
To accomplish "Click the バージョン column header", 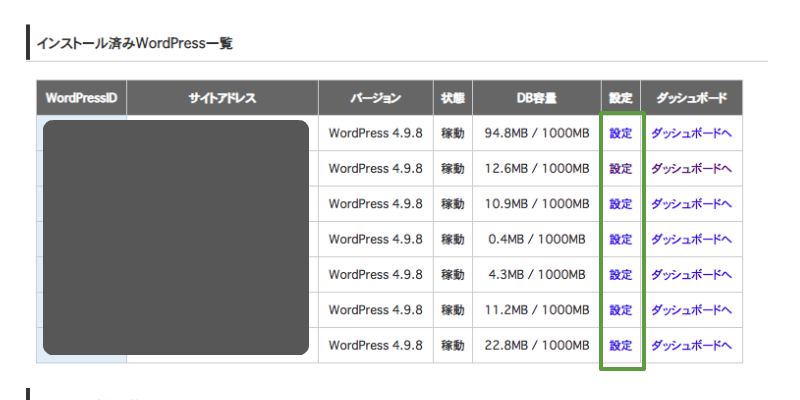I will tap(376, 97).
